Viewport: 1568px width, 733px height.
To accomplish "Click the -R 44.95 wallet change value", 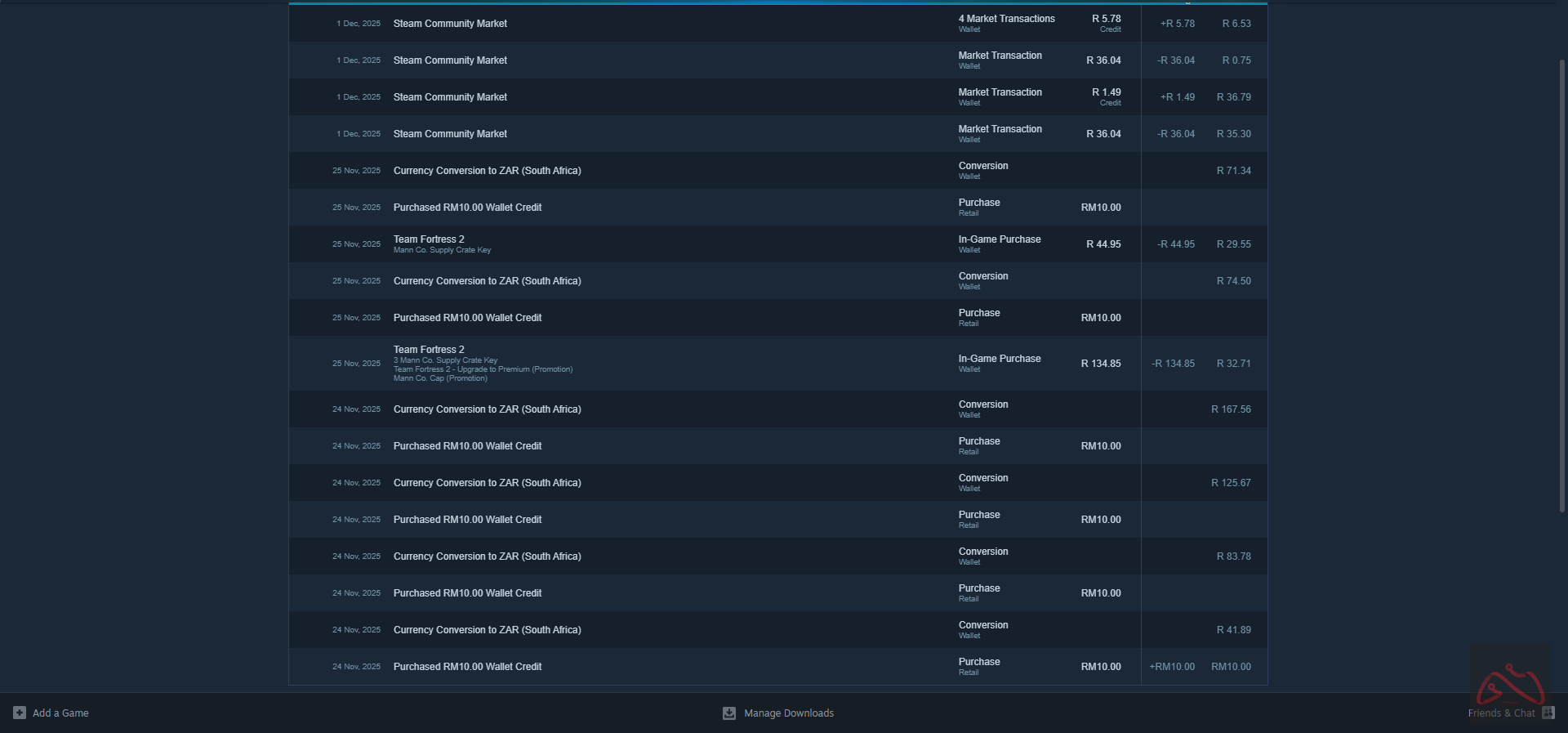I will coord(1175,244).
